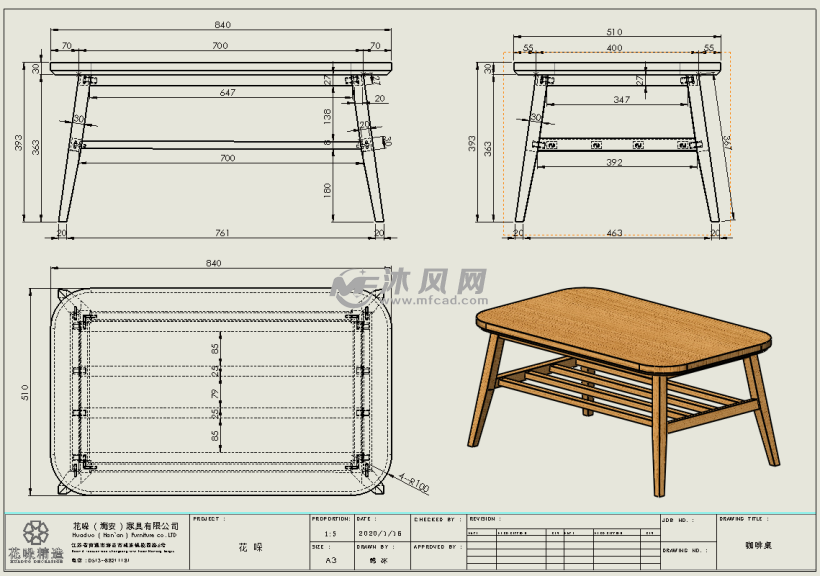Click the 4-R100 corner radius annotation
The image size is (820, 576).
point(414,484)
